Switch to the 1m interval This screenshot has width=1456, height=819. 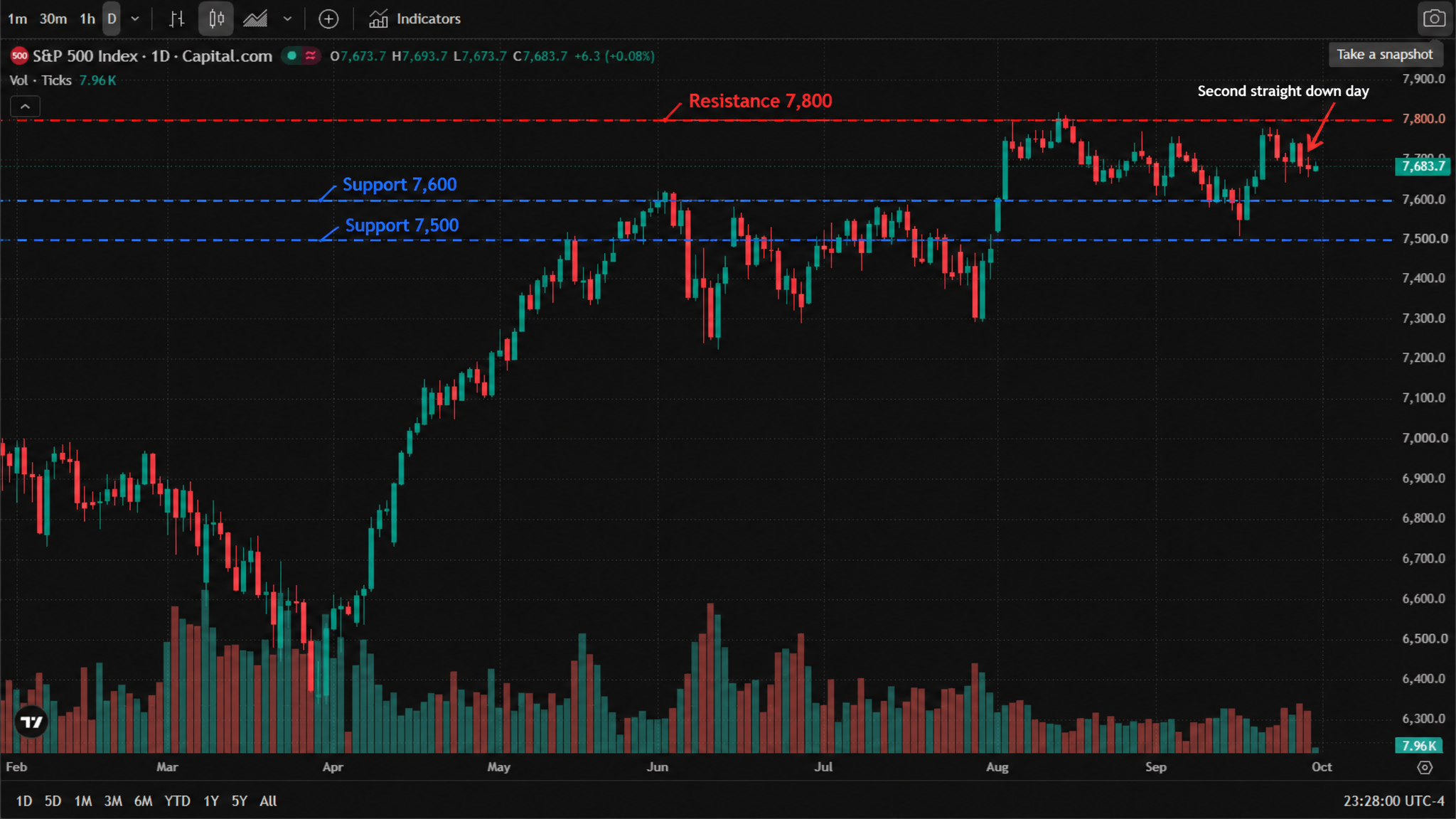(17, 19)
